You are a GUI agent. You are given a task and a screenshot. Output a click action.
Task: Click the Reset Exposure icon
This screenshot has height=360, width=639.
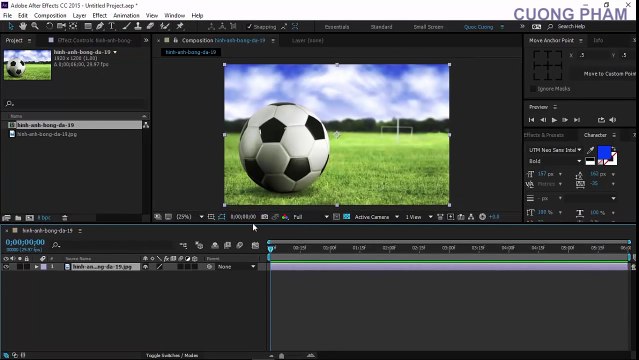483,216
